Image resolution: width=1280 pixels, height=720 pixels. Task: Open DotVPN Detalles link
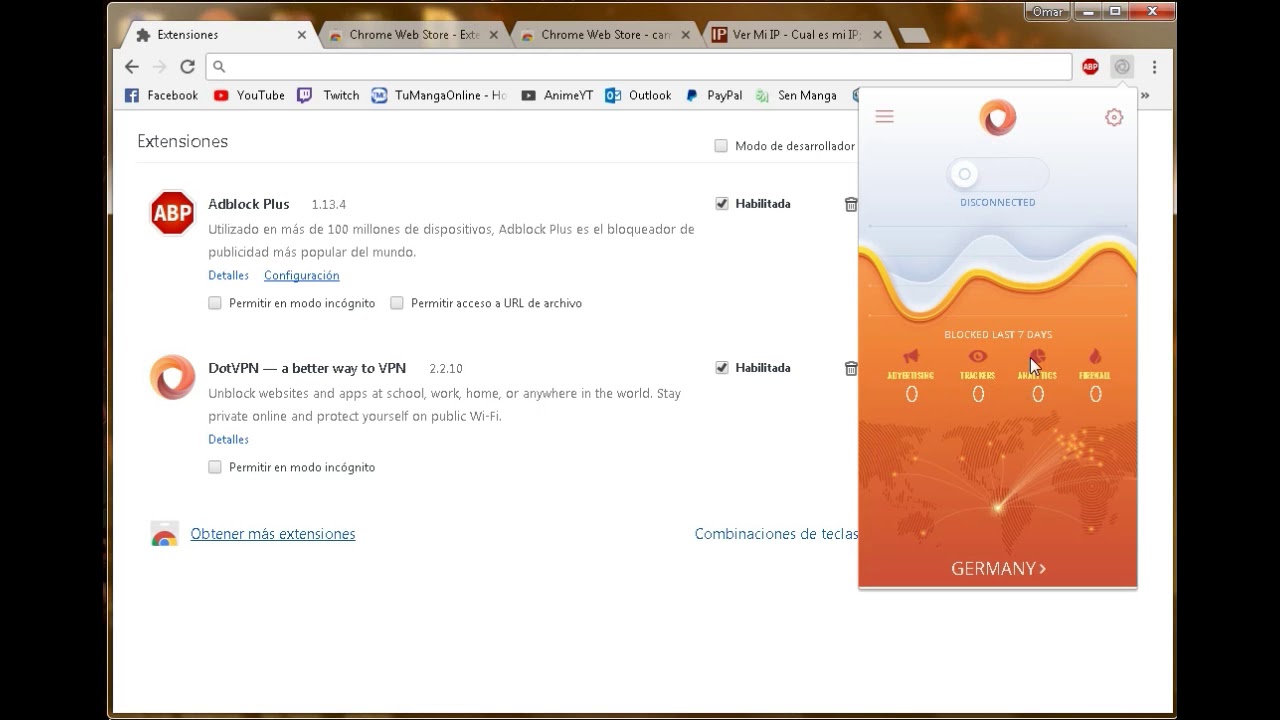(x=228, y=439)
